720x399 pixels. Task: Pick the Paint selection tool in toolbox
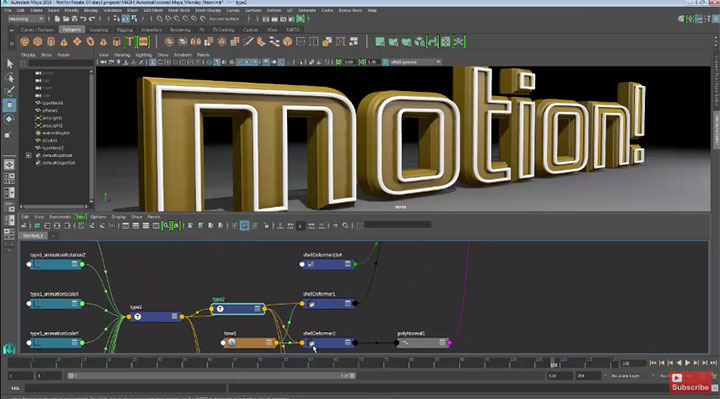9,91
